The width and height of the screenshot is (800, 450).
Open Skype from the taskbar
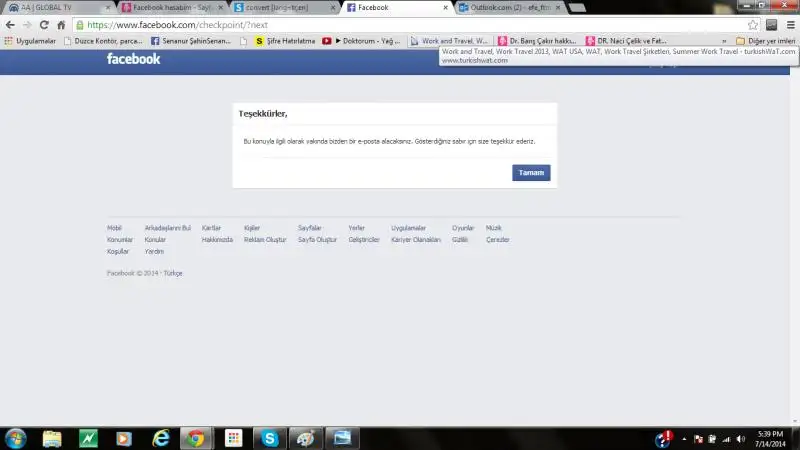(x=269, y=438)
